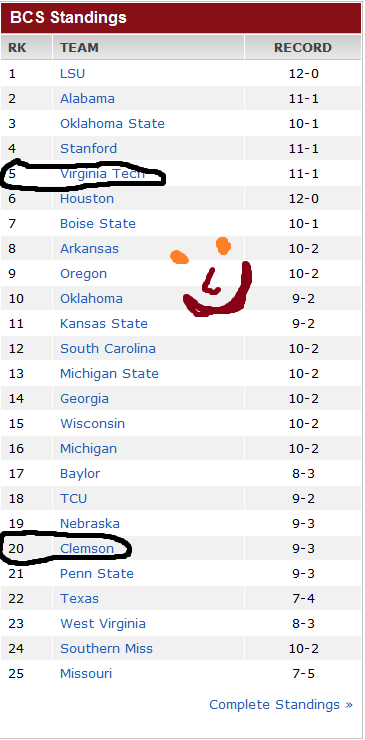Select the Southern Miss link
This screenshot has height=740, width=365.
click(x=106, y=649)
